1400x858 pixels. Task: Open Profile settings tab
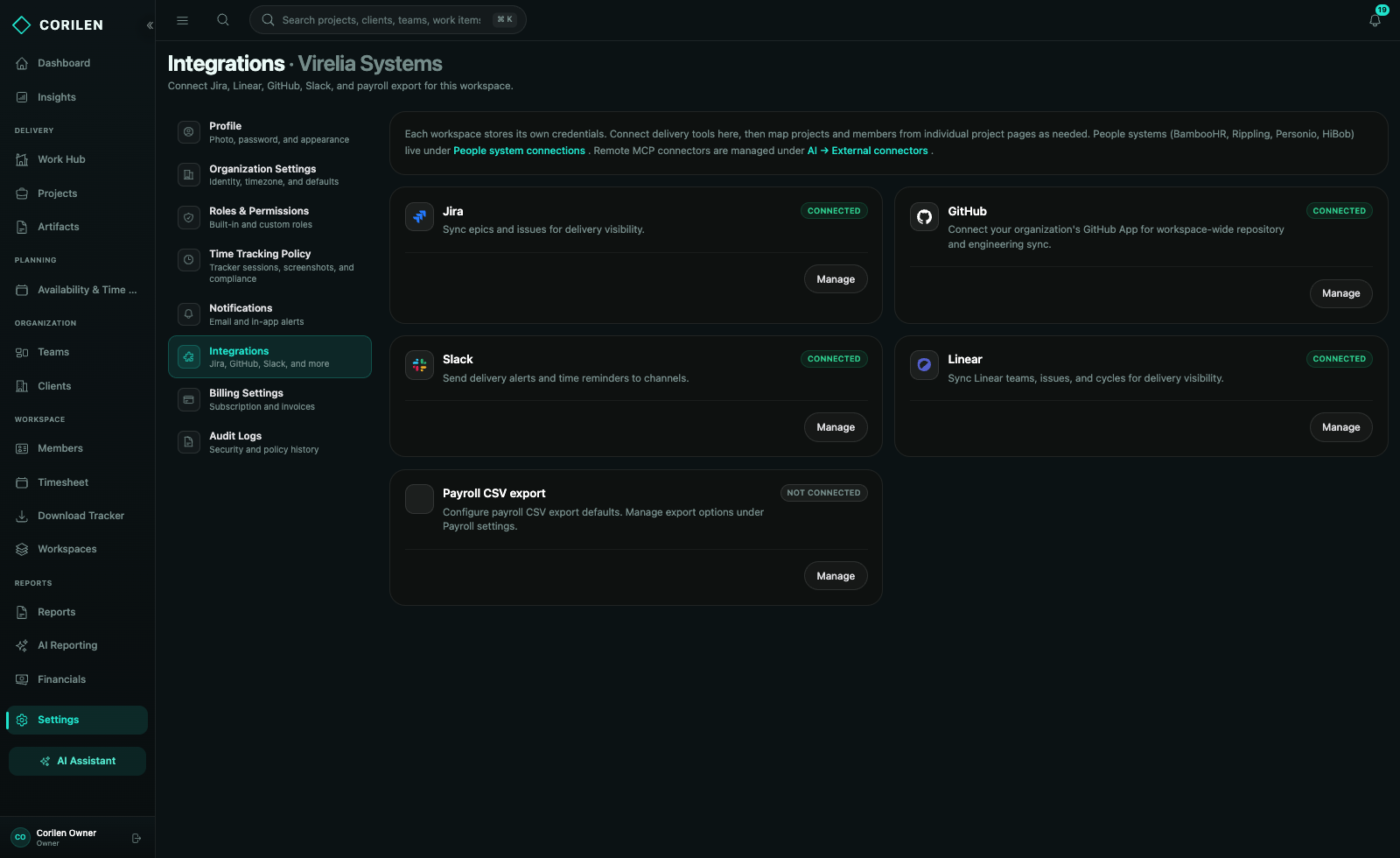[269, 132]
